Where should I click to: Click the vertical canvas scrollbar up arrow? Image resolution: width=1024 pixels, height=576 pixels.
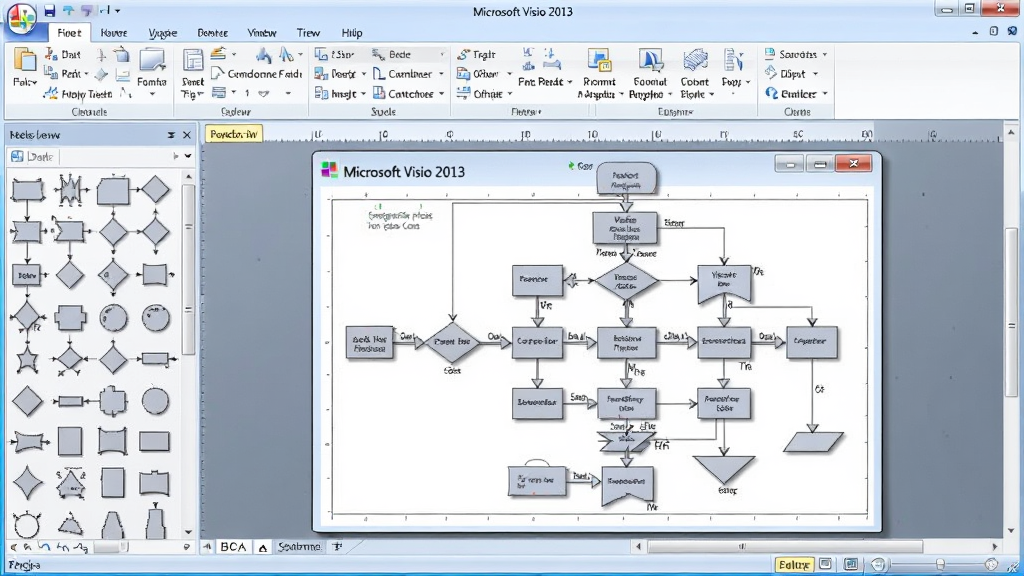tap(1011, 133)
